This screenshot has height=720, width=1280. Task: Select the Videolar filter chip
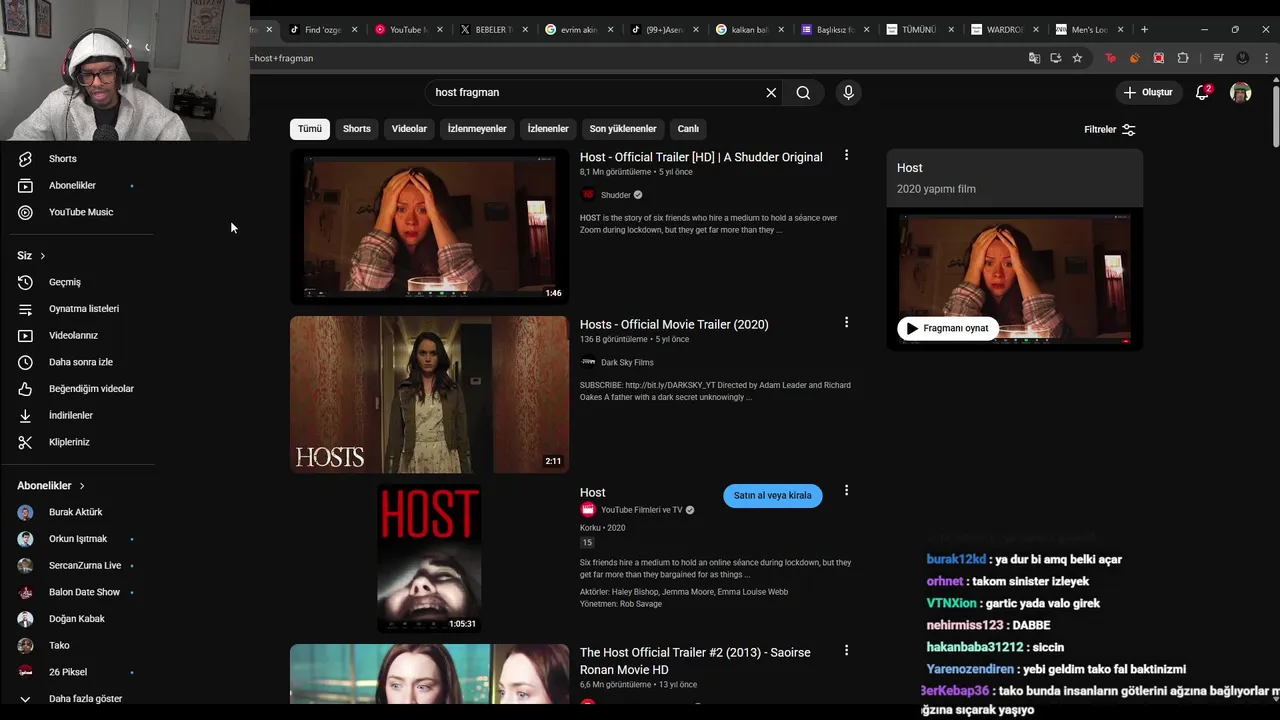[409, 129]
